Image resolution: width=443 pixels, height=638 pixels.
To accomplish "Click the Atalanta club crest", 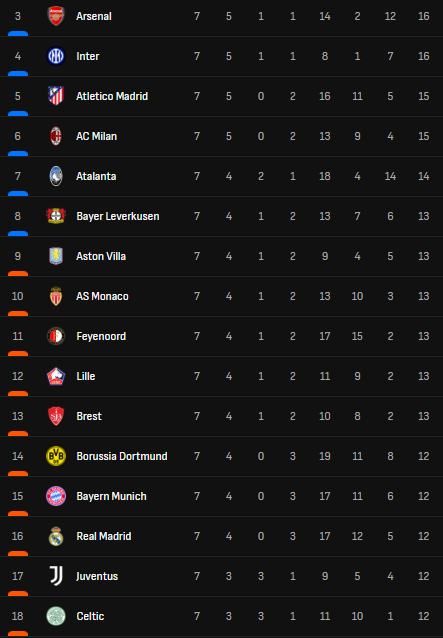I will 56,176.
